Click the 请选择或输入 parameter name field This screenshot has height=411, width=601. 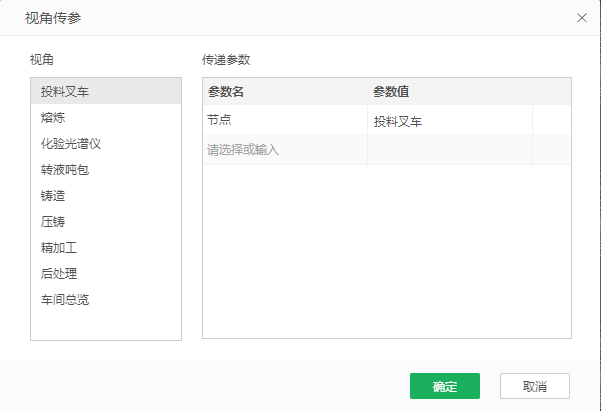click(x=284, y=150)
